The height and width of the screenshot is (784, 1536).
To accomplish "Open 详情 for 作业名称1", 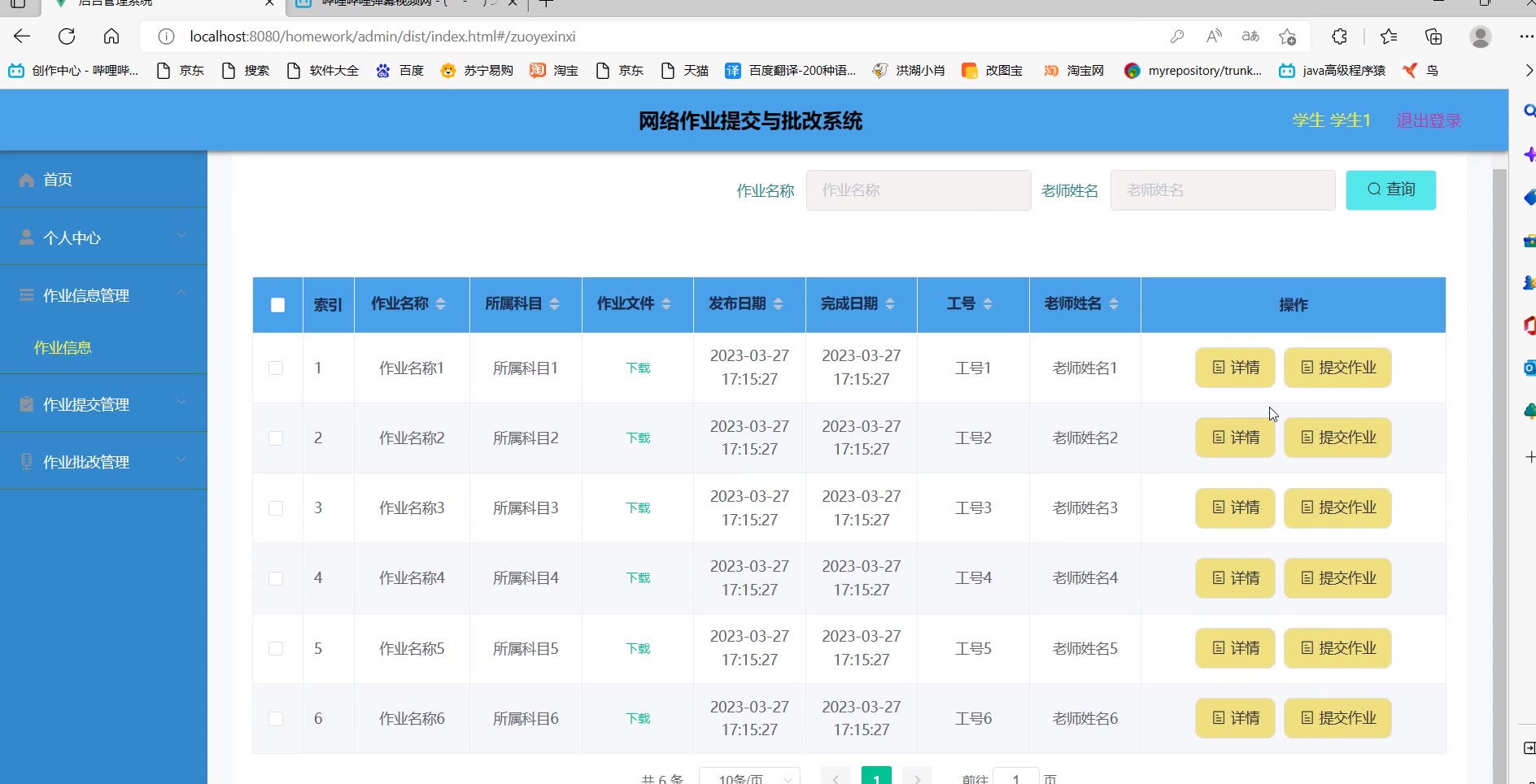I will click(x=1235, y=368).
